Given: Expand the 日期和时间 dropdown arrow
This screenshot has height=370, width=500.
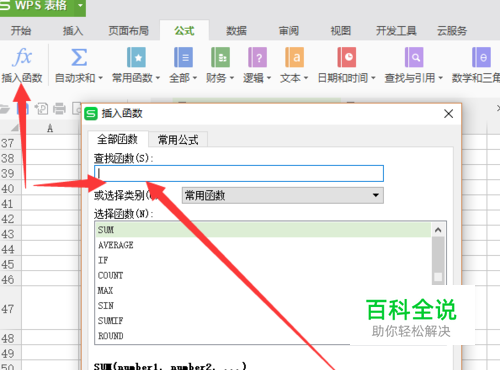Looking at the screenshot, I should pos(373,78).
